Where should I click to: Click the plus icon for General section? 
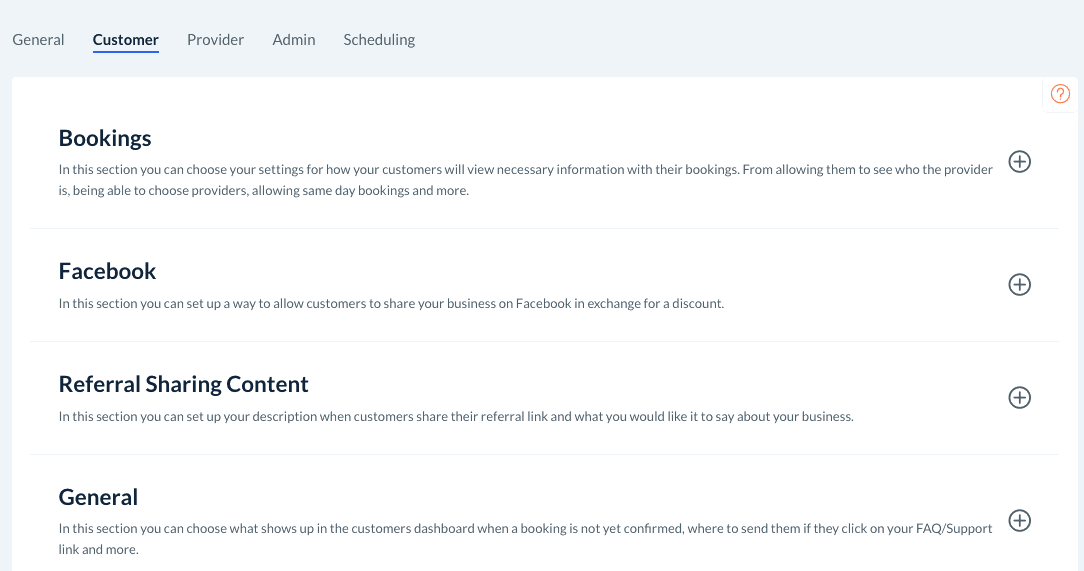1019,521
